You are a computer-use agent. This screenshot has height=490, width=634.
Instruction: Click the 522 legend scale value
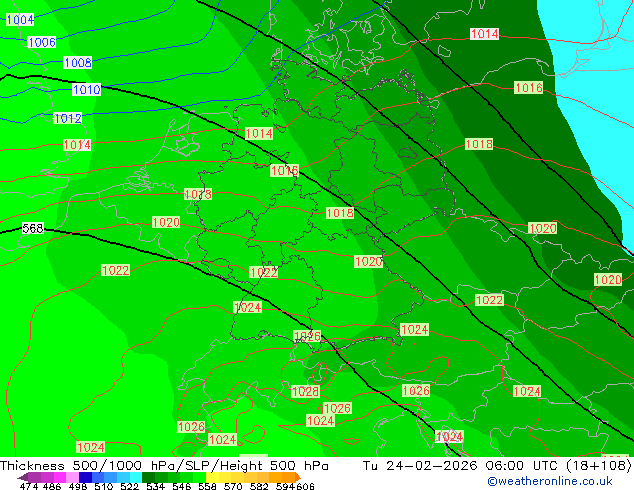click(129, 486)
